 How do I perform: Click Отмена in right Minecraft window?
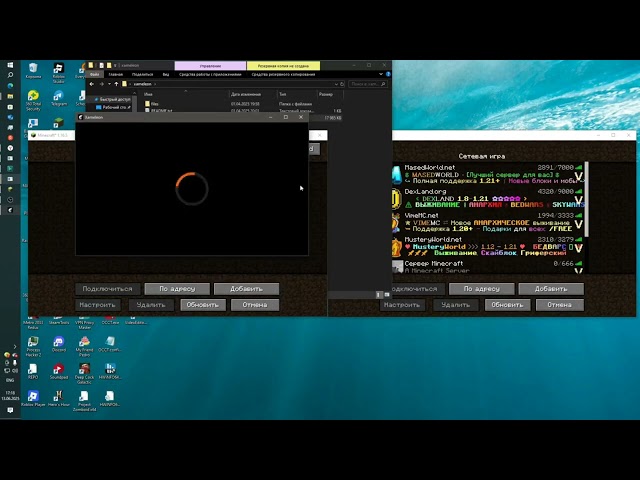coord(559,304)
